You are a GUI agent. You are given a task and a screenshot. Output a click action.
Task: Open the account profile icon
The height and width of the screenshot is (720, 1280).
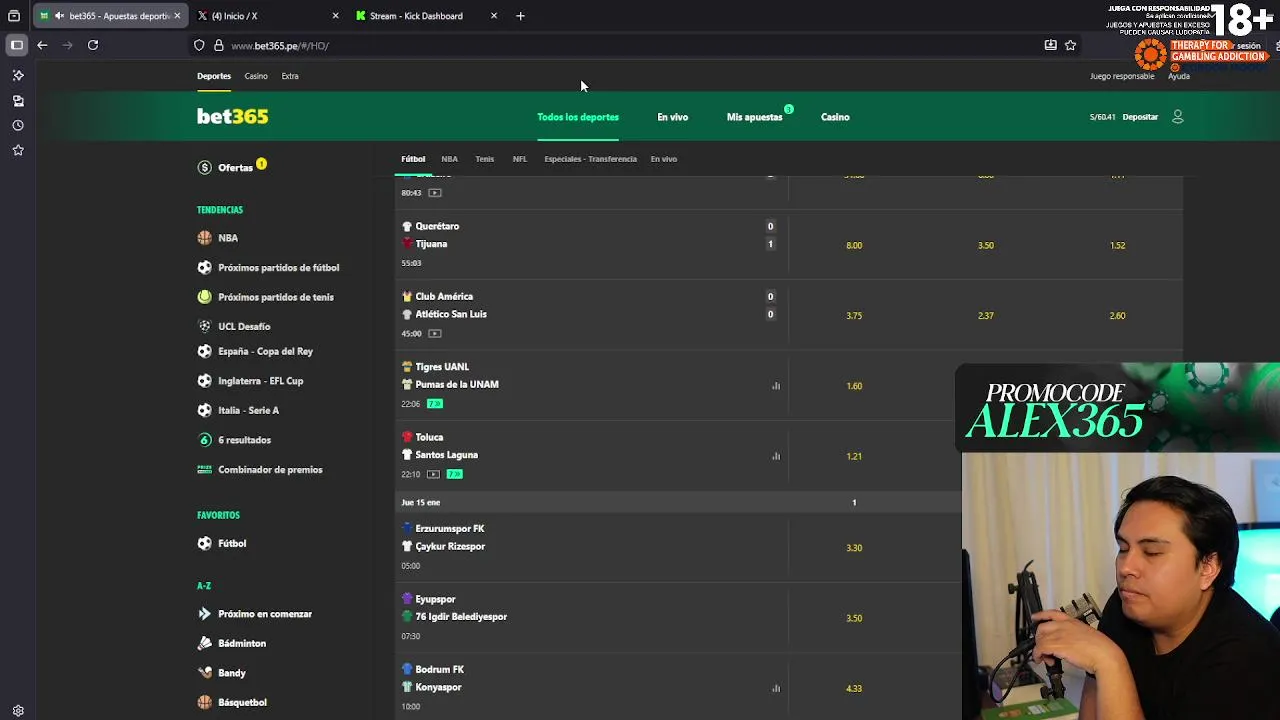[1177, 117]
